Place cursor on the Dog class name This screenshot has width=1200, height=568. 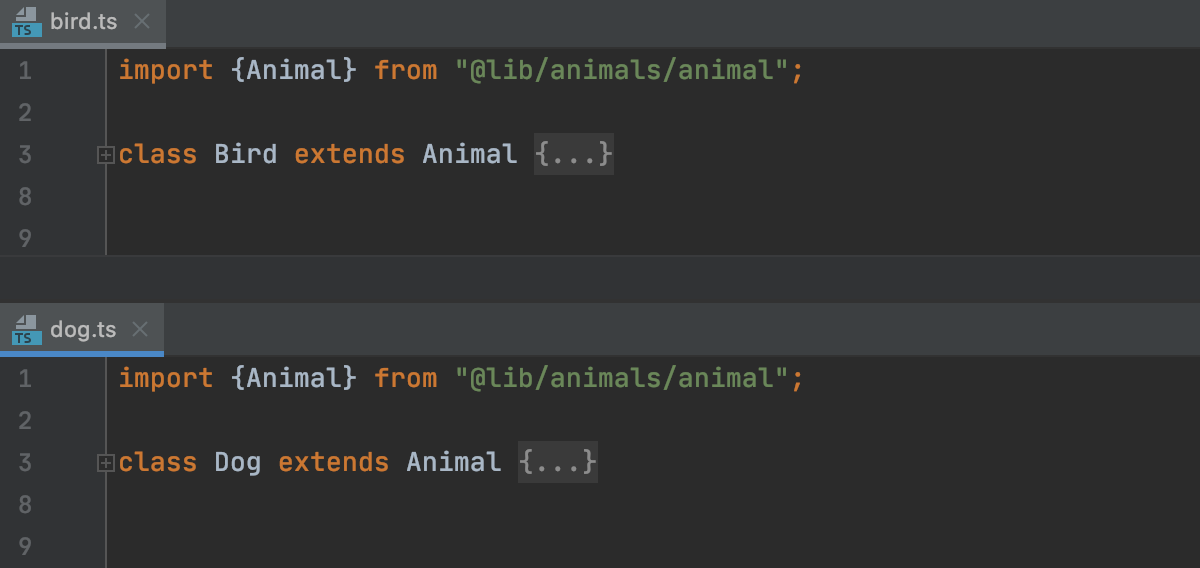[x=237, y=463]
